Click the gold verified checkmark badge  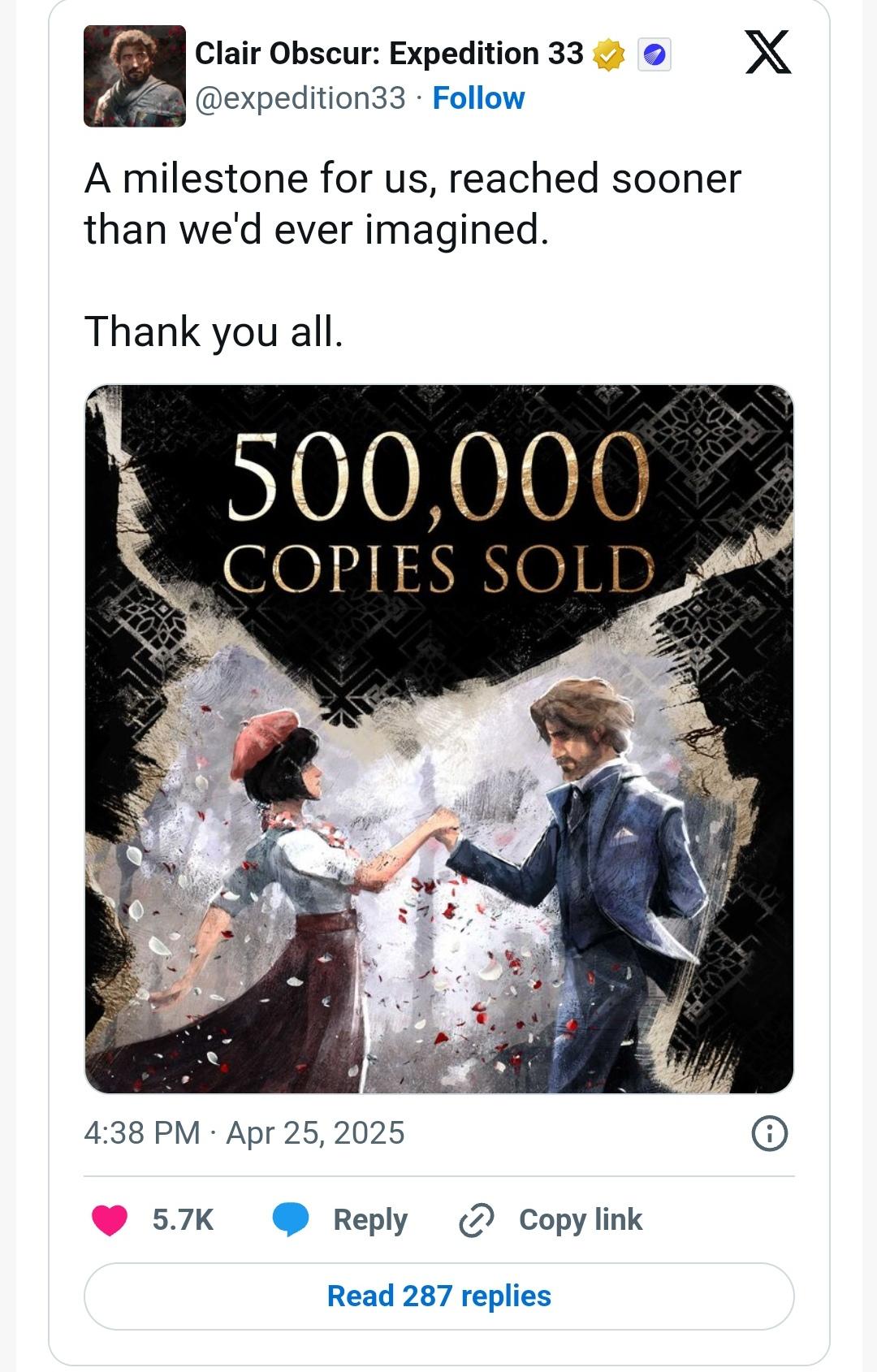(609, 55)
